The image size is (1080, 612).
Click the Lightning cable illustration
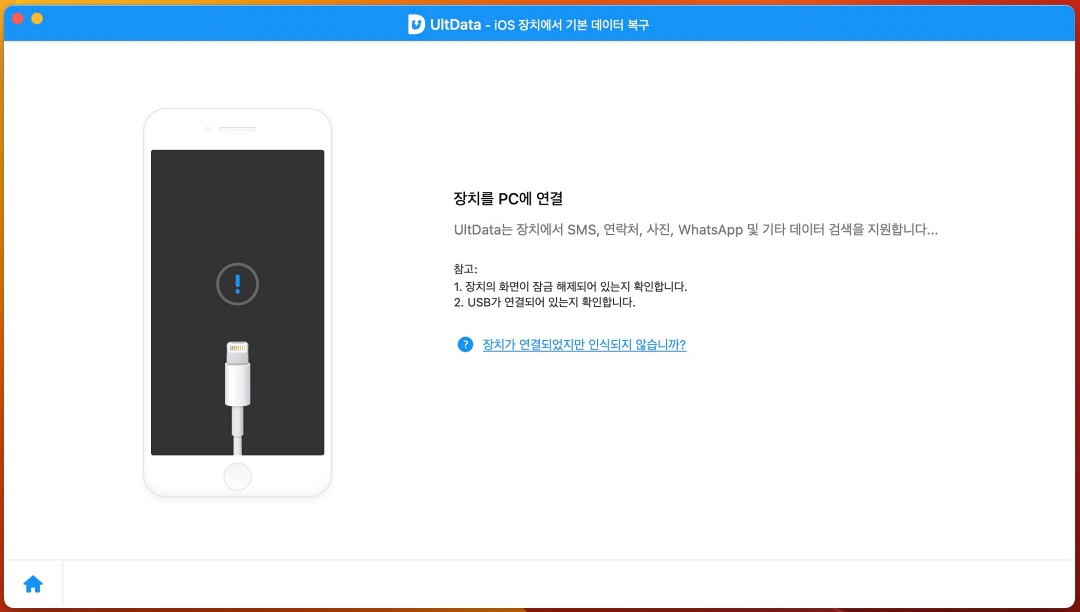pos(238,397)
